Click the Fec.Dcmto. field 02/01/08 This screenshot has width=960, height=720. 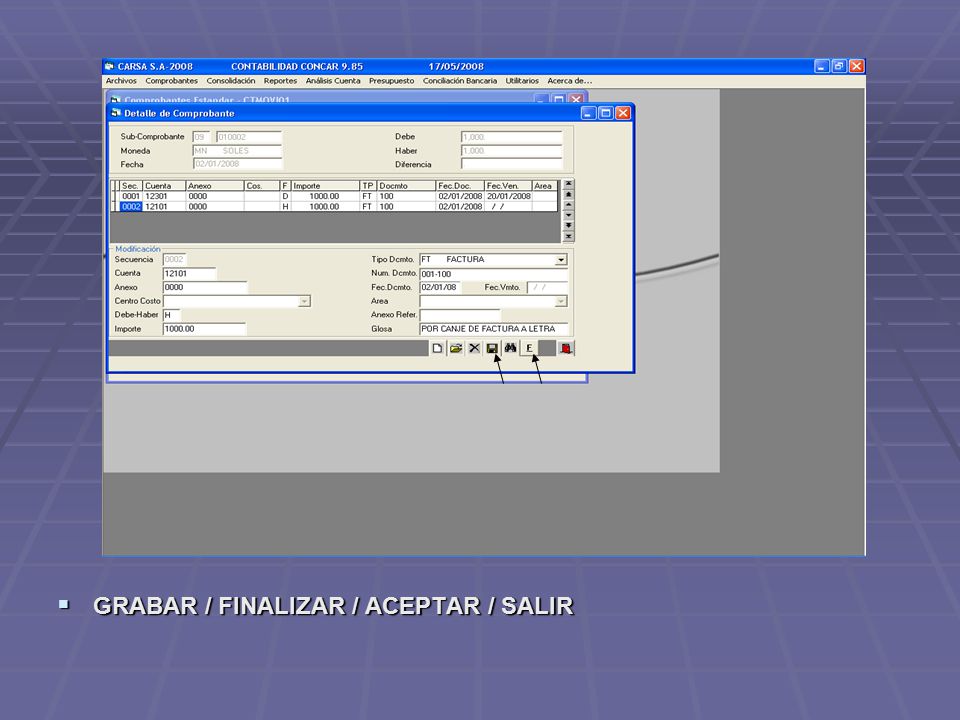(x=440, y=287)
